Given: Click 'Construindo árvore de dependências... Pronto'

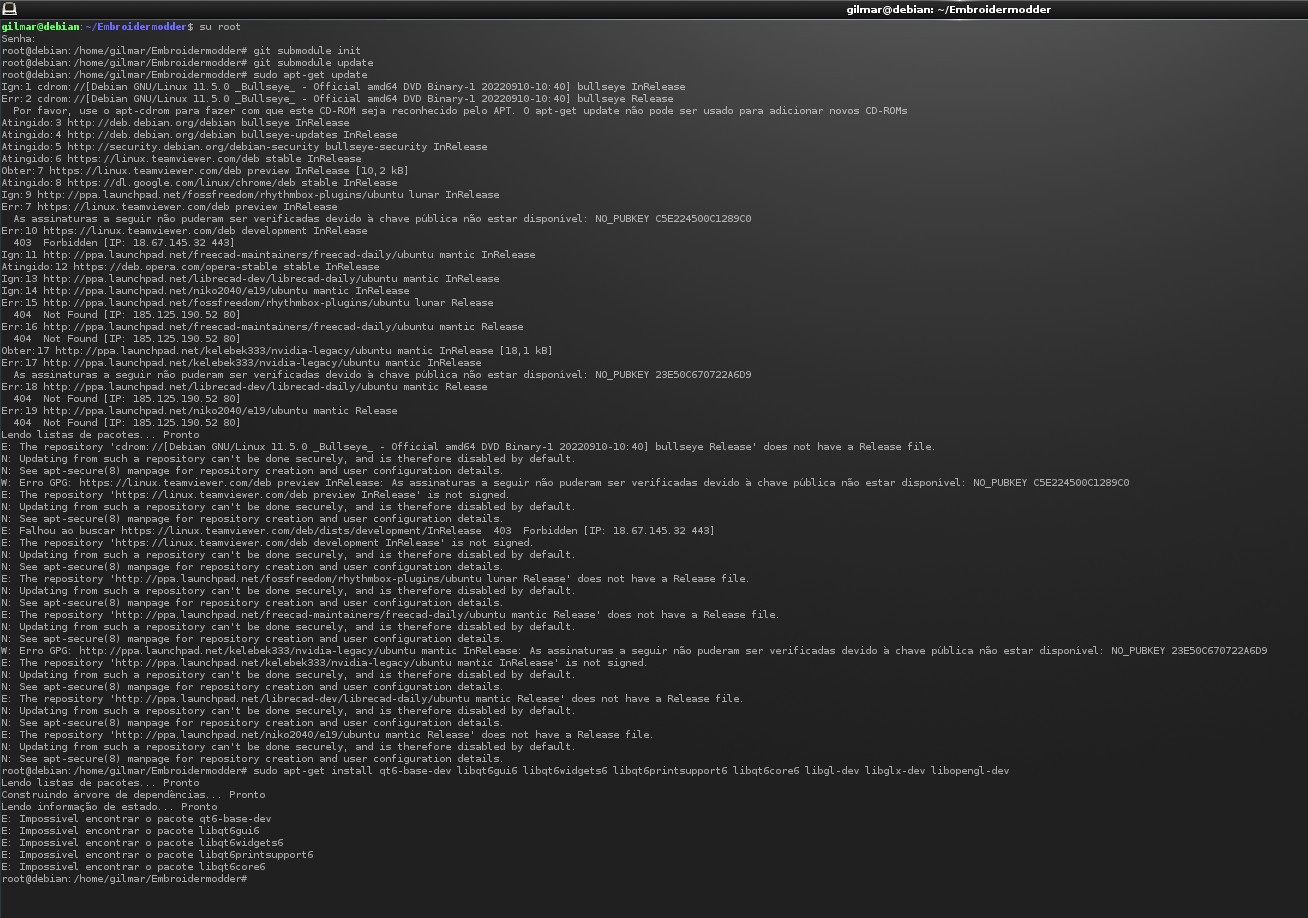Looking at the screenshot, I should (133, 795).
